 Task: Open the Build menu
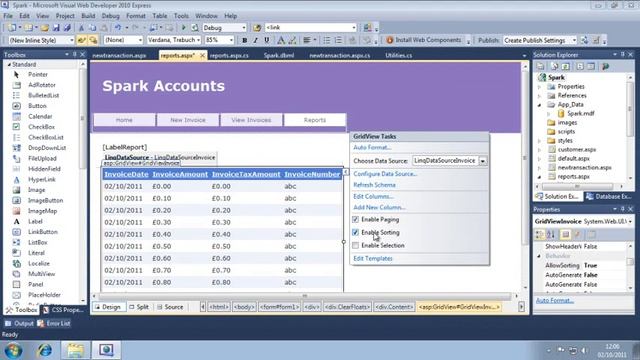88,16
